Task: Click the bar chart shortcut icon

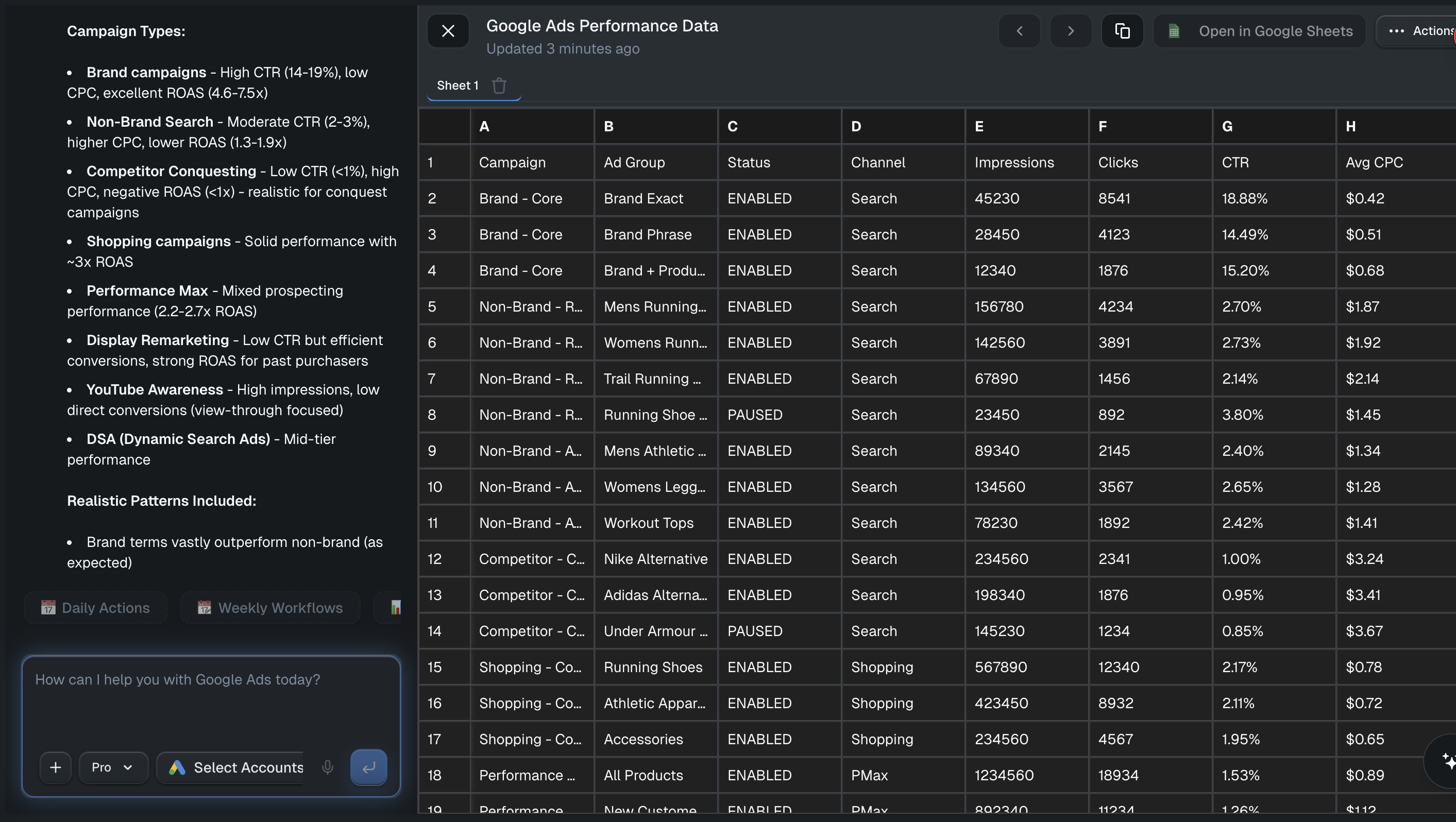Action: coord(396,607)
